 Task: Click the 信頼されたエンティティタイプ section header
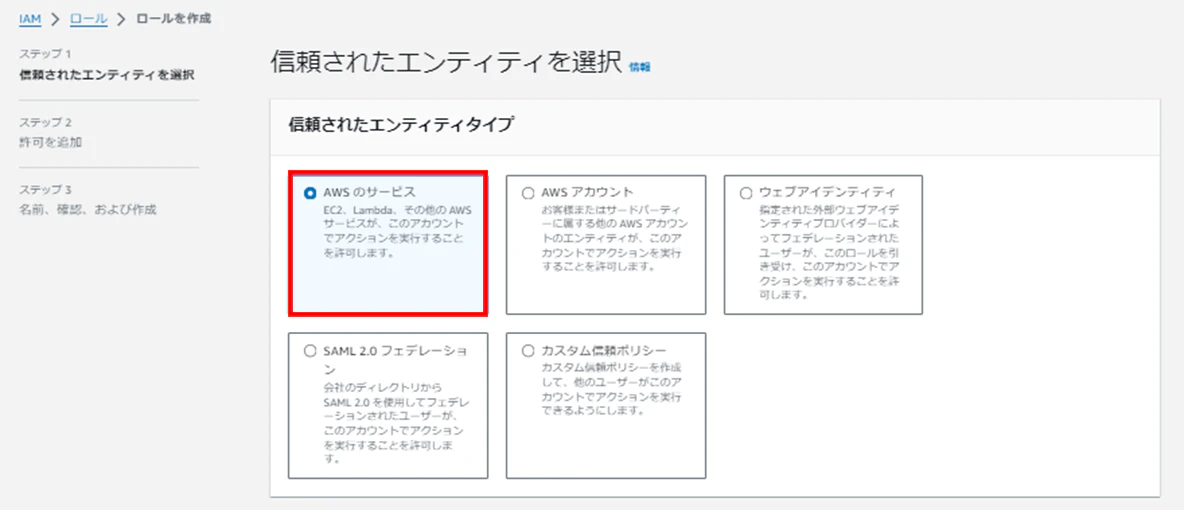coord(401,126)
